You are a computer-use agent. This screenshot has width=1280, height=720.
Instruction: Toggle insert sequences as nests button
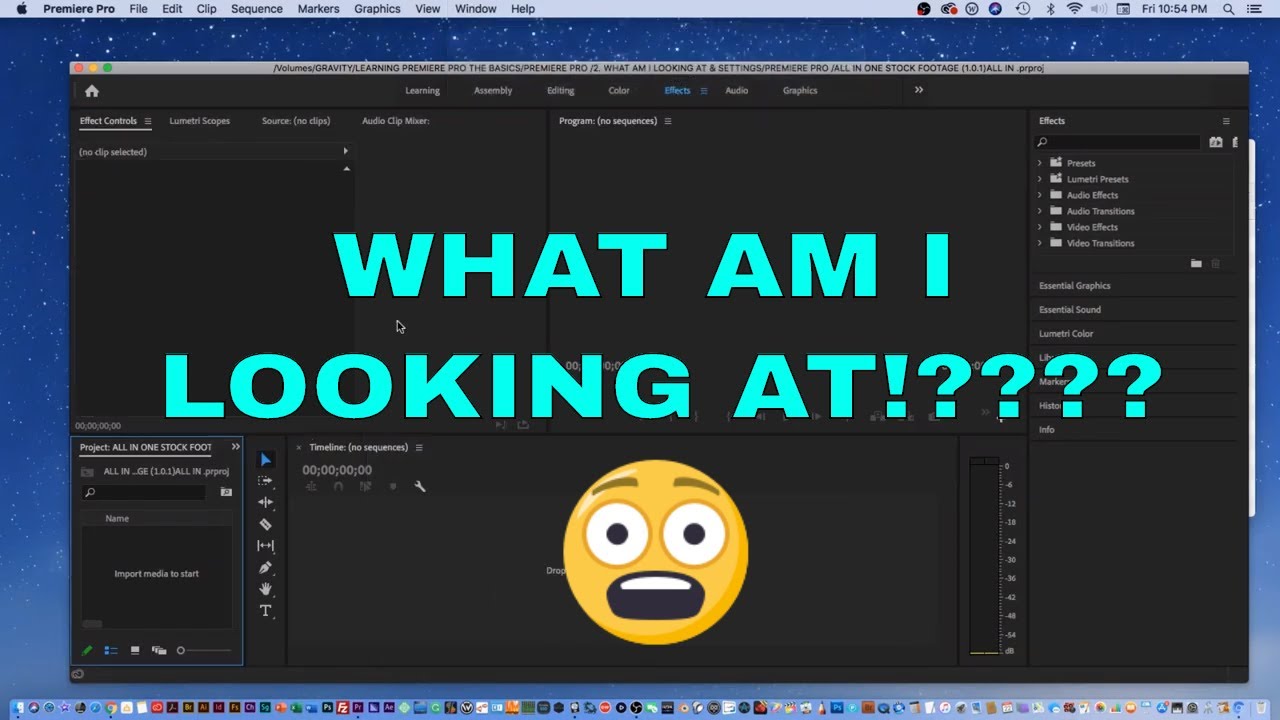311,486
